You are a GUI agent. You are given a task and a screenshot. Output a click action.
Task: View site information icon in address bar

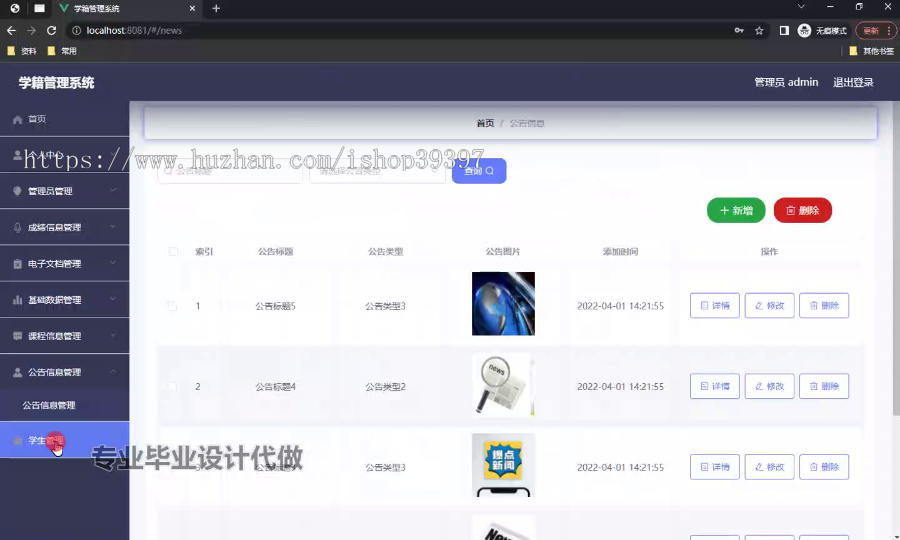[76, 30]
